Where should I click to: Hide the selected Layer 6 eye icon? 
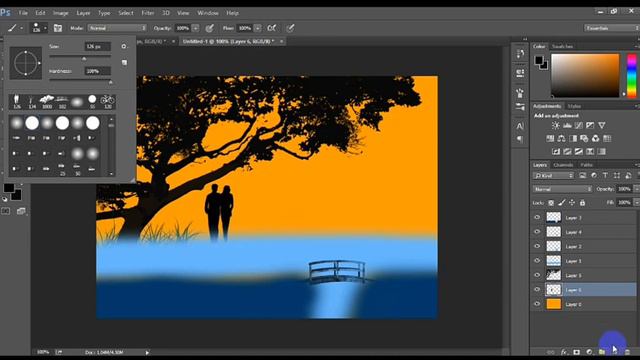pos(537,289)
